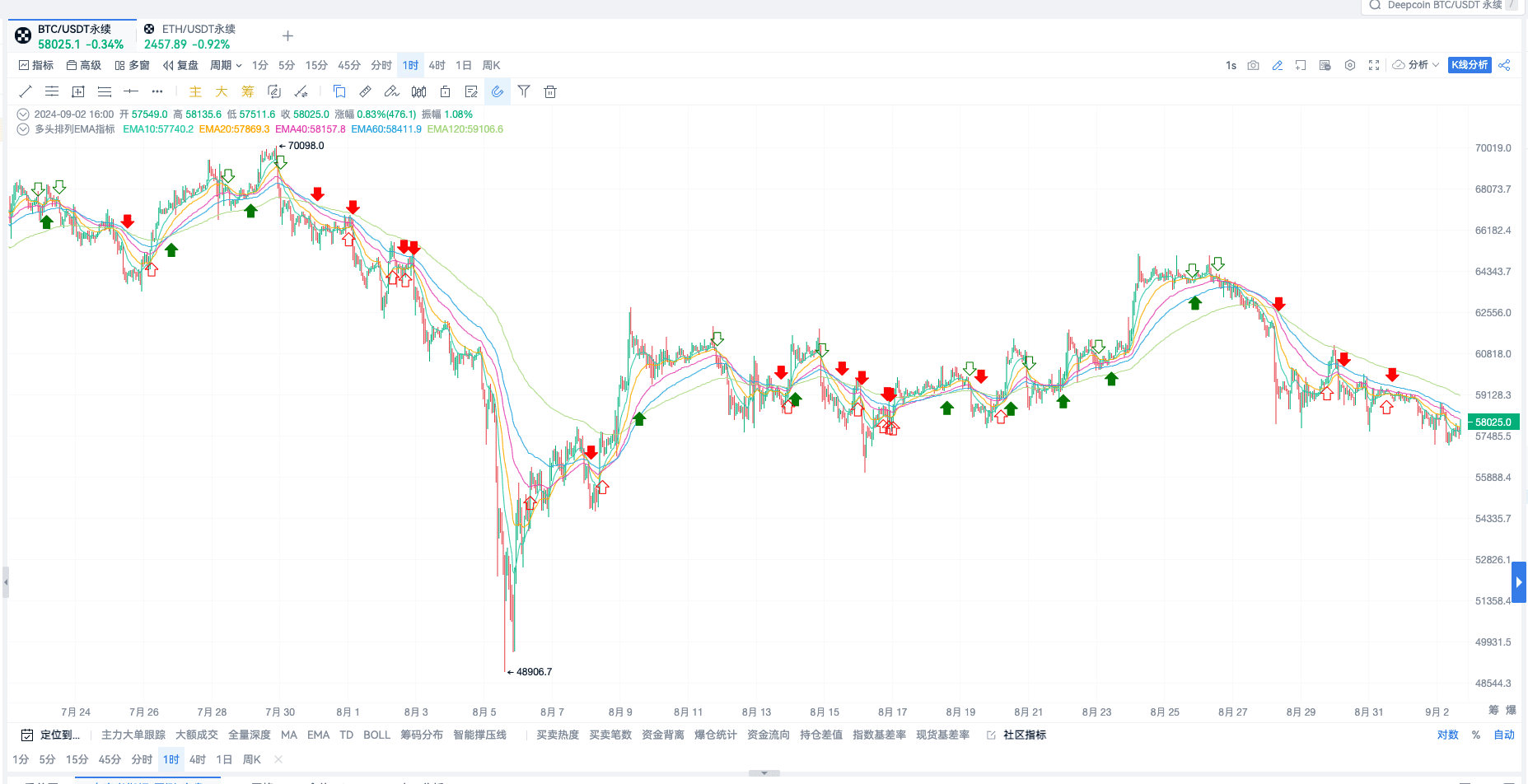Toggle the 筹码分布 indicator
This screenshot has width=1528, height=784.
(422, 735)
